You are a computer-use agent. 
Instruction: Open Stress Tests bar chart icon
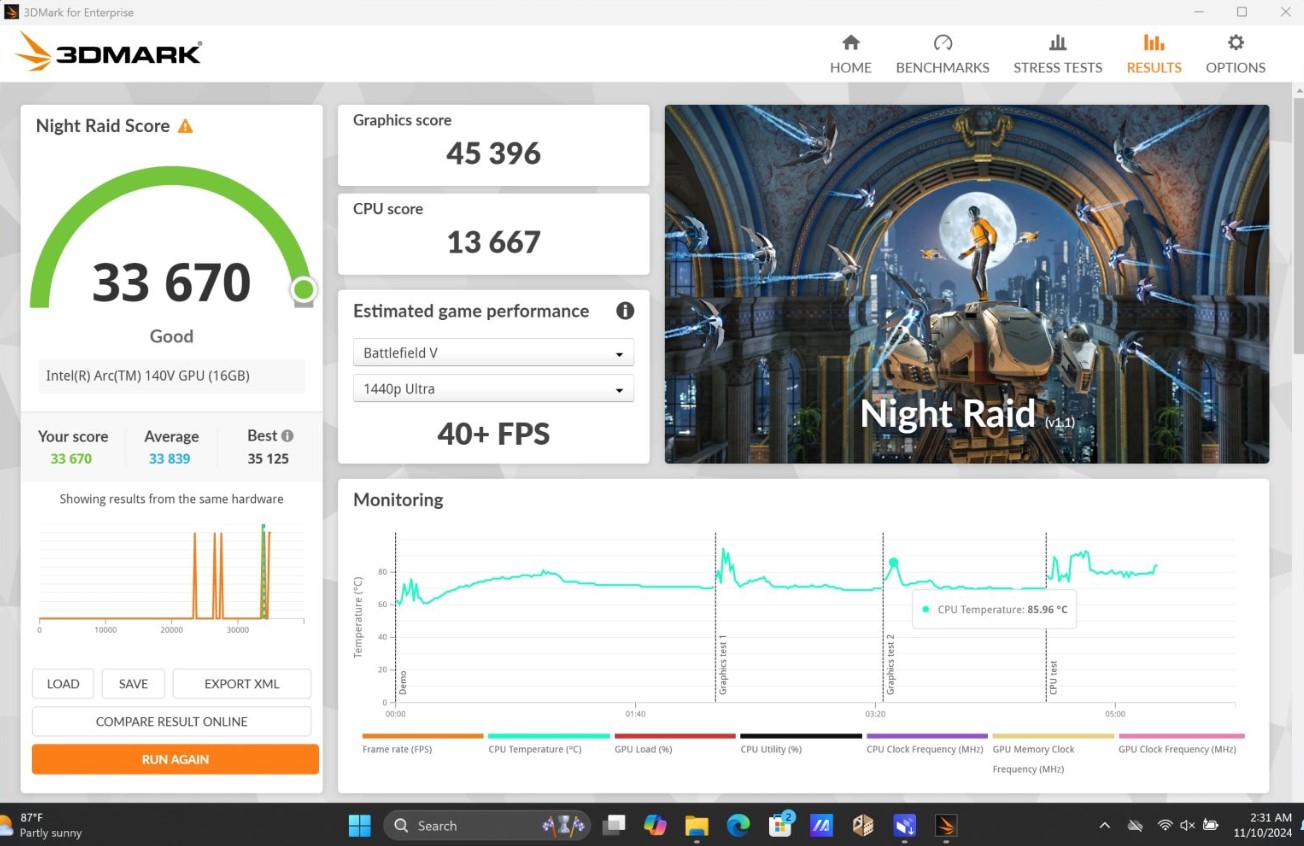(x=1057, y=43)
